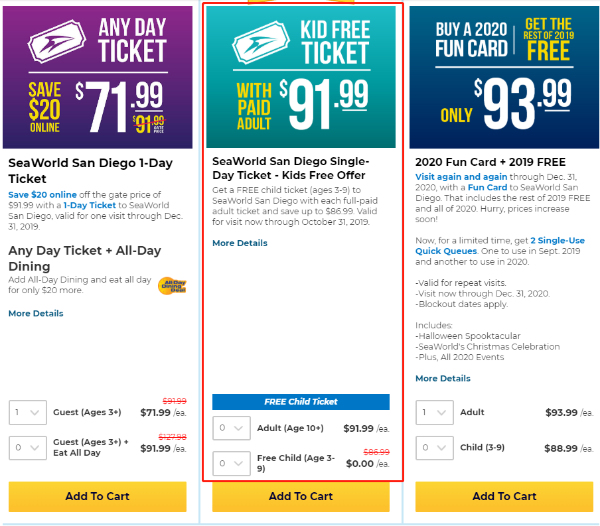
Task: Open quantity dropdown for Fun Card Child (3-9)
Action: point(435,448)
